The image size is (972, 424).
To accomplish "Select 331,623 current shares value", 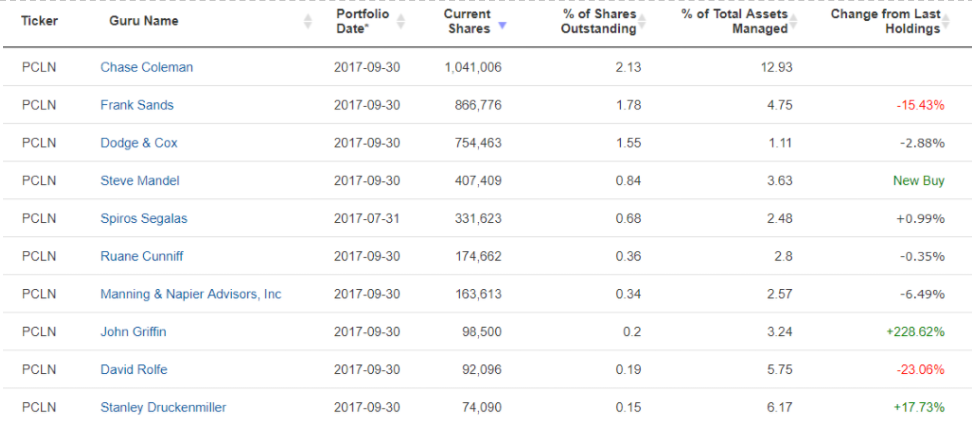I will tap(478, 218).
